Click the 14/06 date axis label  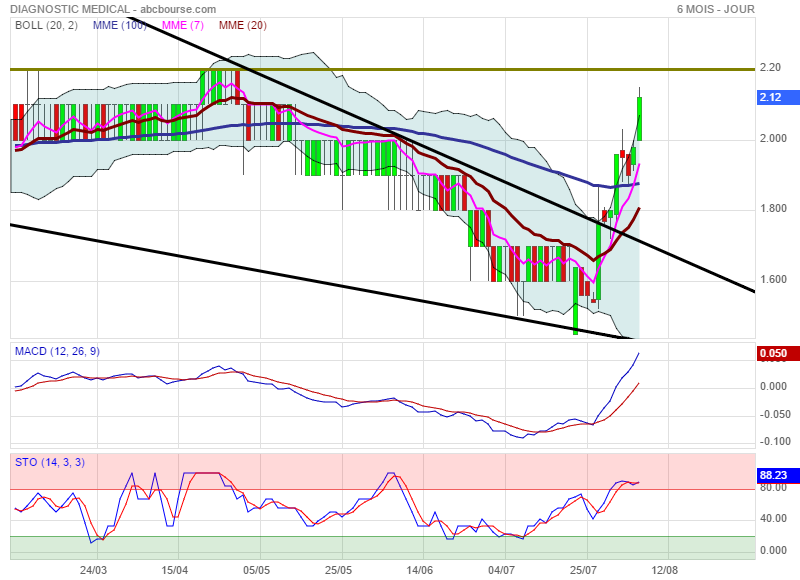[x=420, y=570]
